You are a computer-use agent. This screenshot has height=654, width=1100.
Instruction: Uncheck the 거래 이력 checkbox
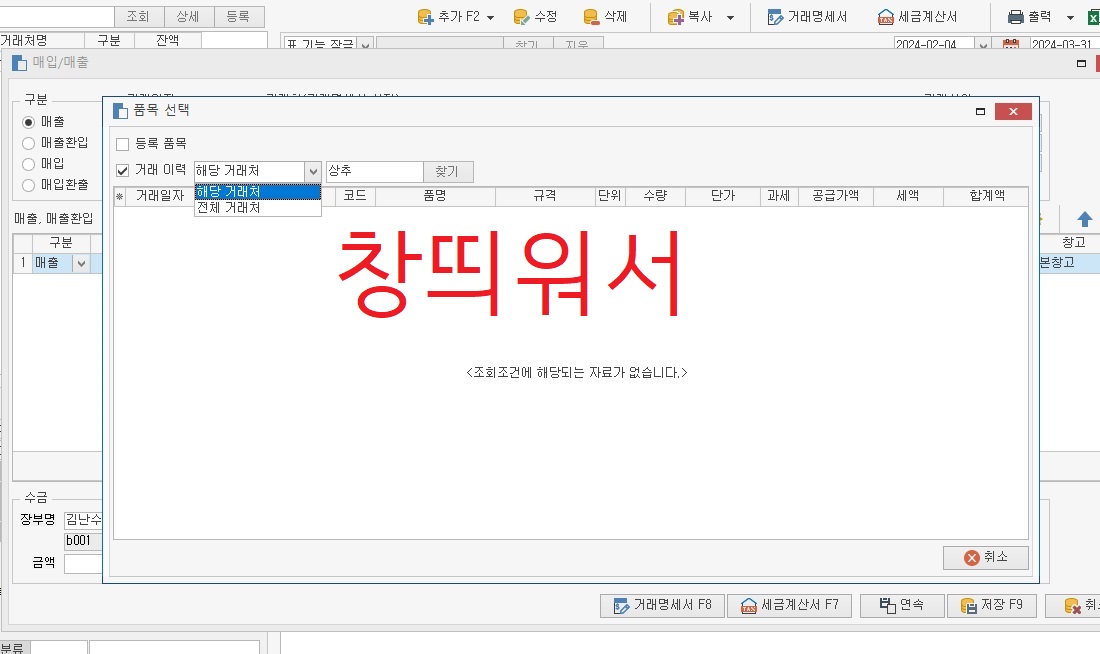(123, 171)
